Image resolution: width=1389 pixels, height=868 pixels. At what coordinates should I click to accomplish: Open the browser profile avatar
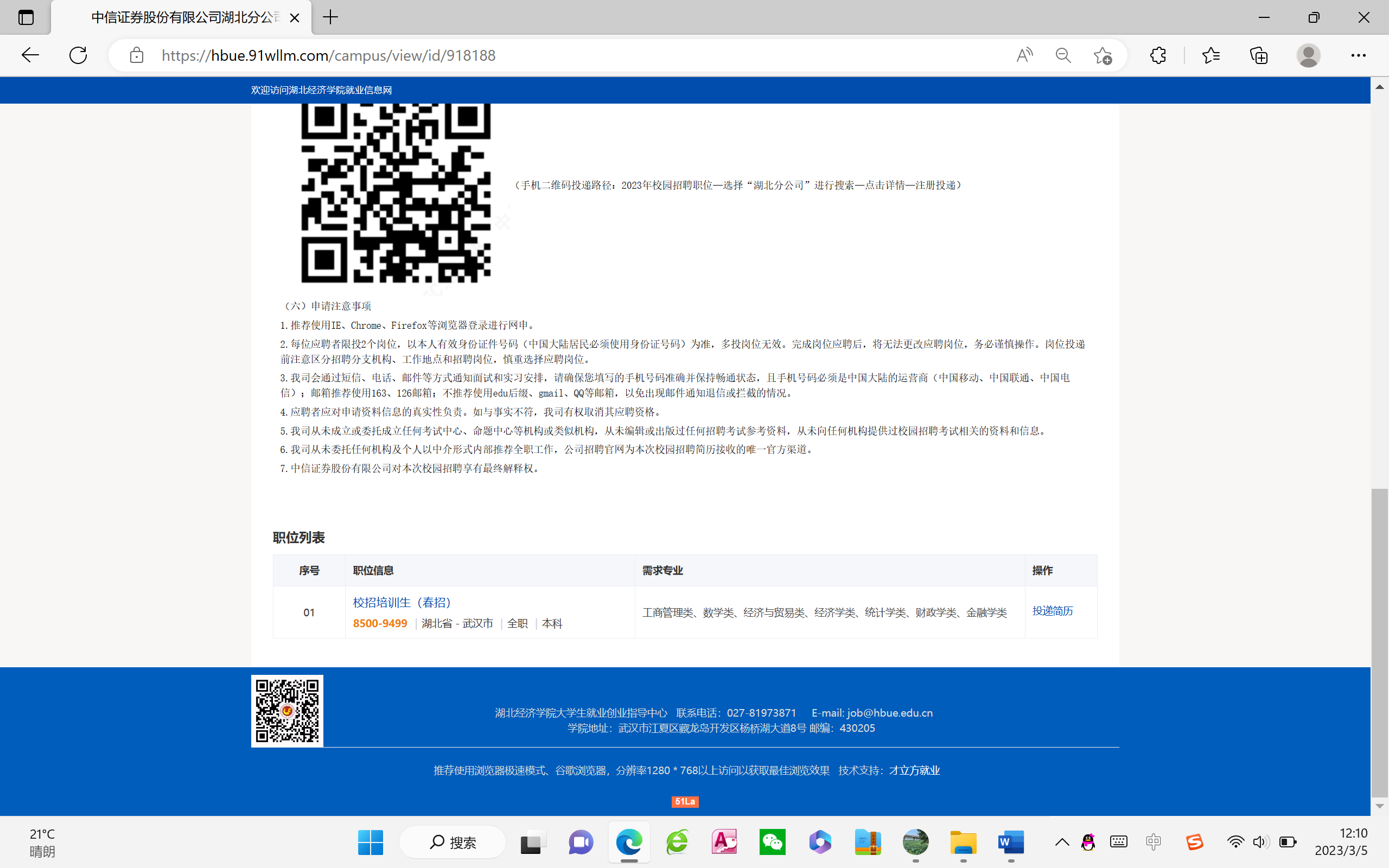click(x=1308, y=55)
